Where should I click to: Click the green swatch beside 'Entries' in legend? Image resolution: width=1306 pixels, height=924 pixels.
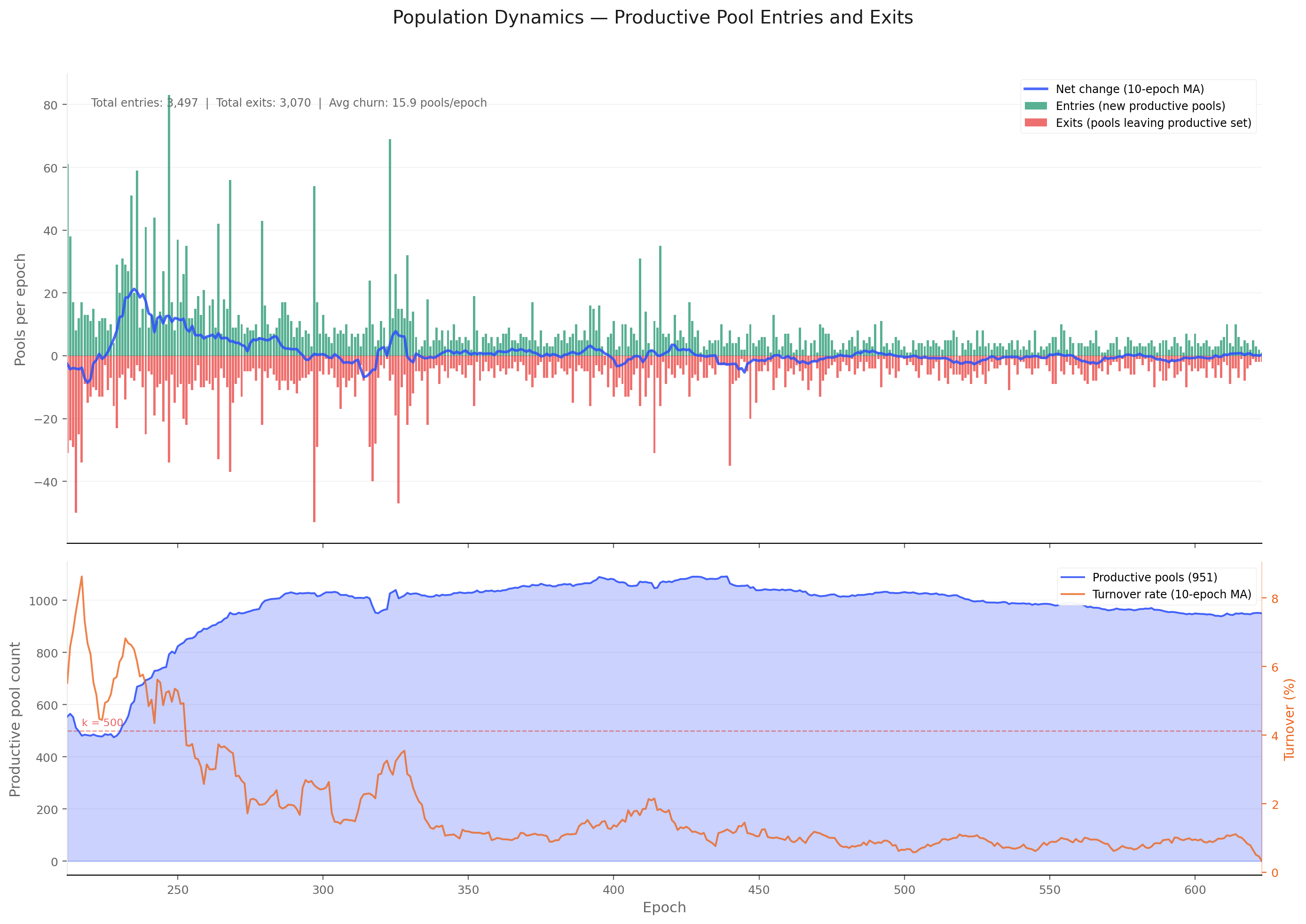[x=1036, y=106]
